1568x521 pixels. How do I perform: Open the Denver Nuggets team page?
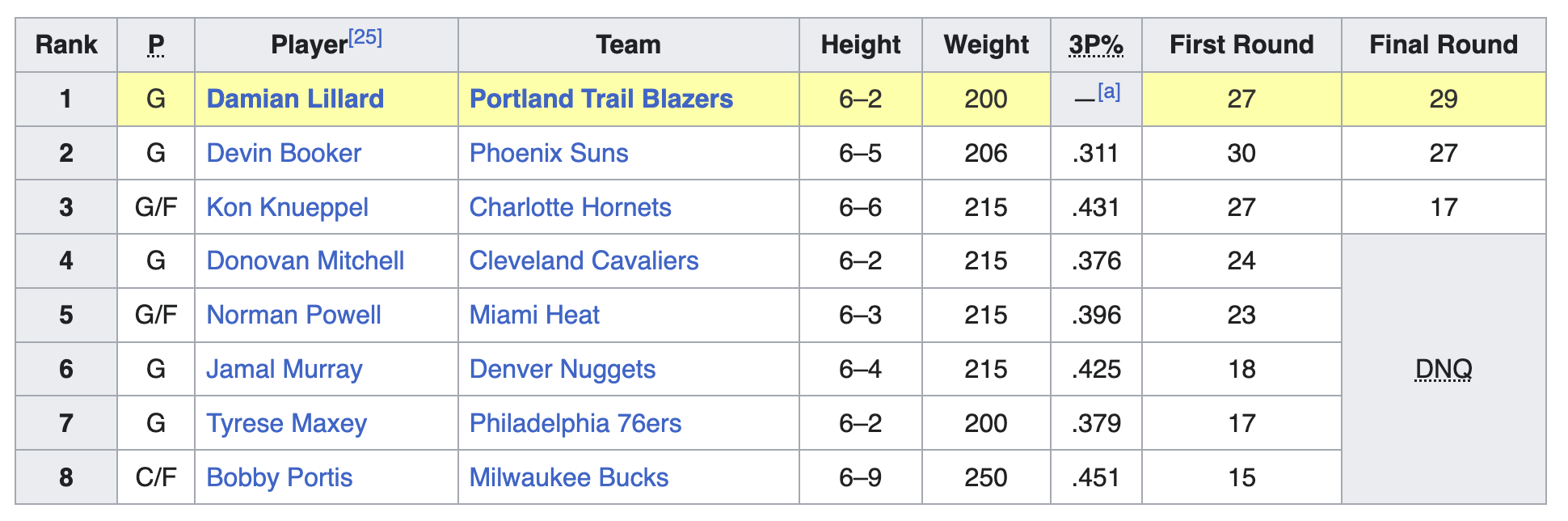(562, 369)
